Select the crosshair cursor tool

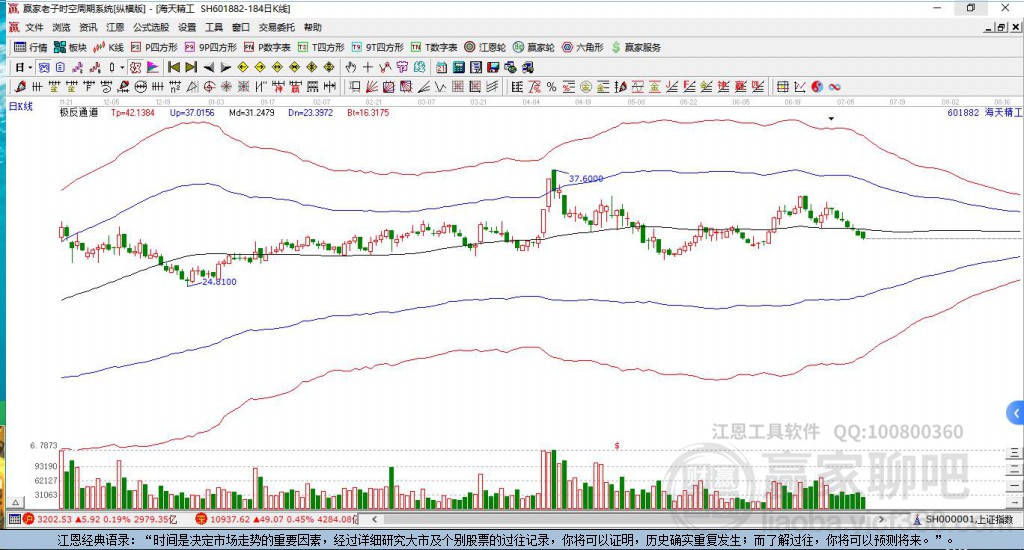[368, 67]
